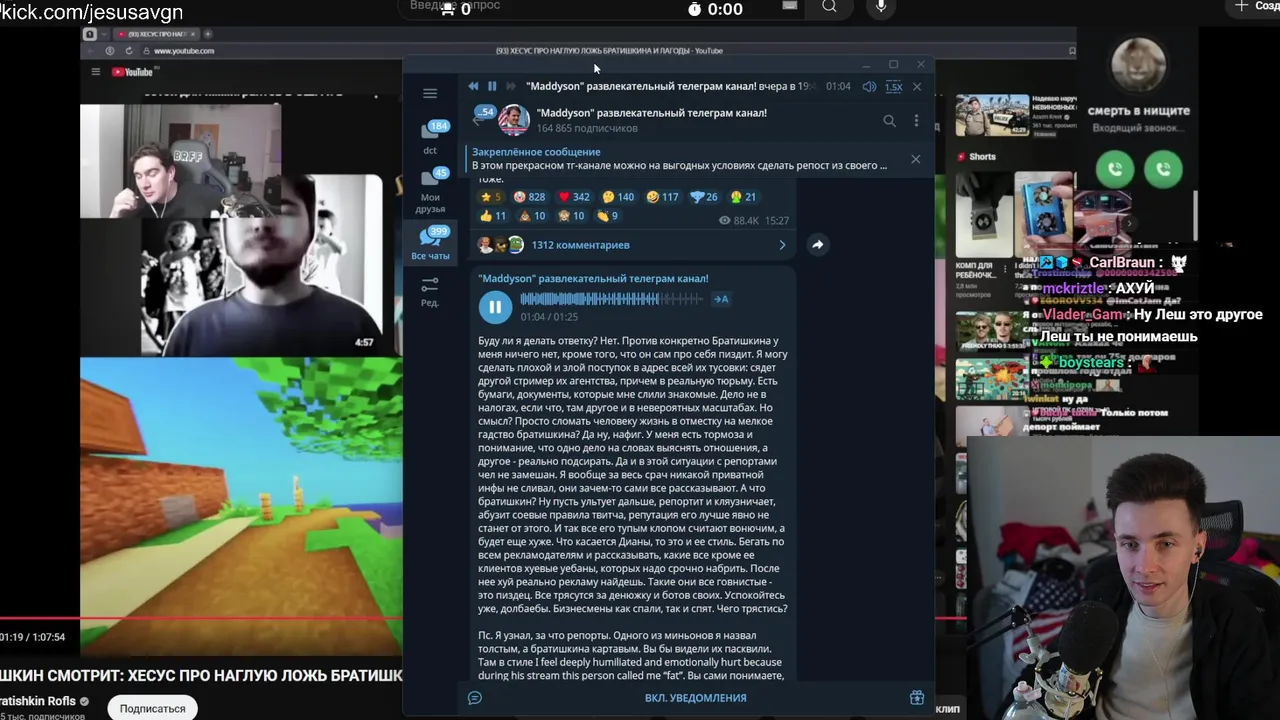Reload the page in the browser
Screen dimensions: 1280x720
129,51
